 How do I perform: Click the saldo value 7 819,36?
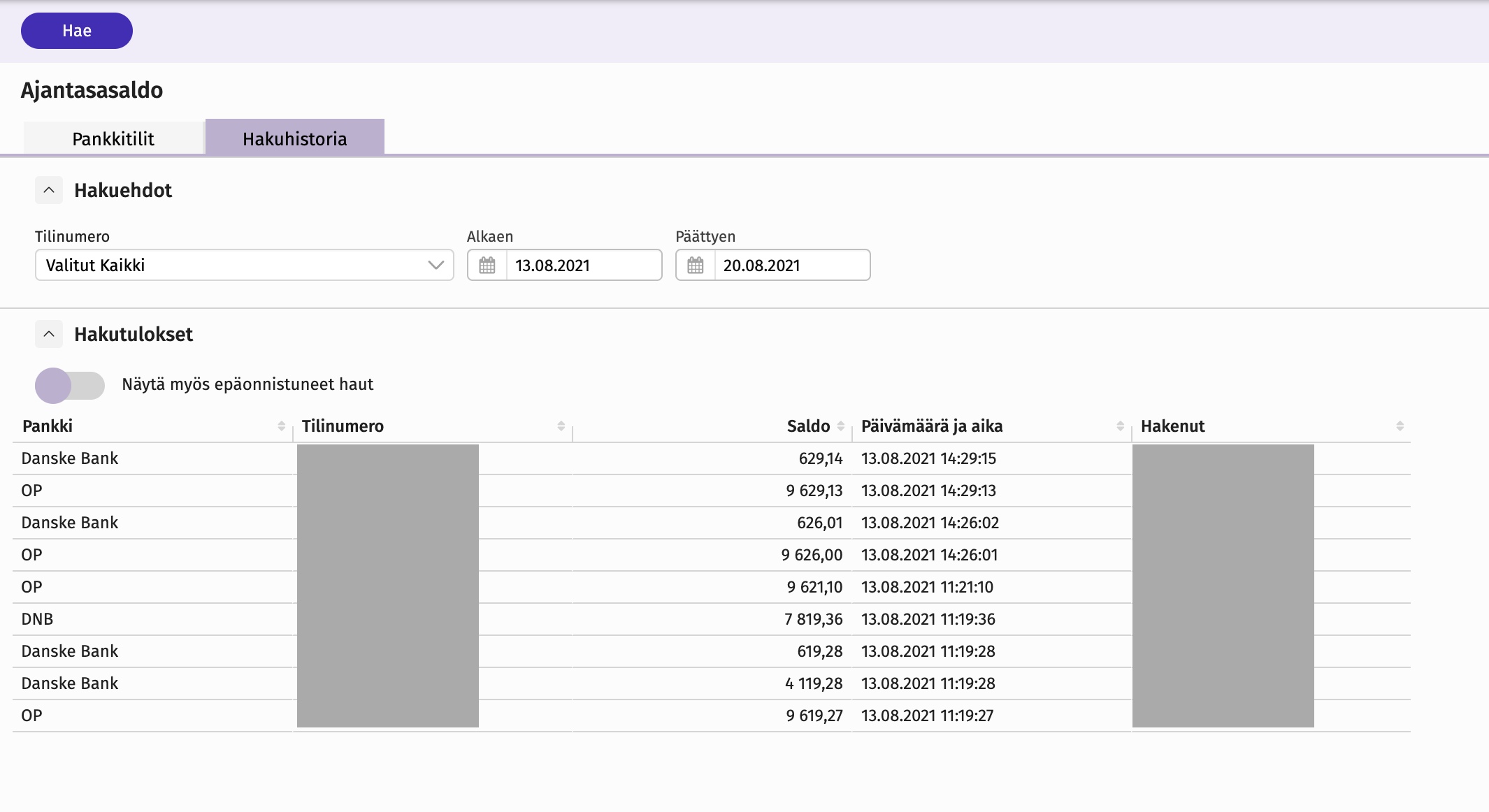(x=814, y=619)
